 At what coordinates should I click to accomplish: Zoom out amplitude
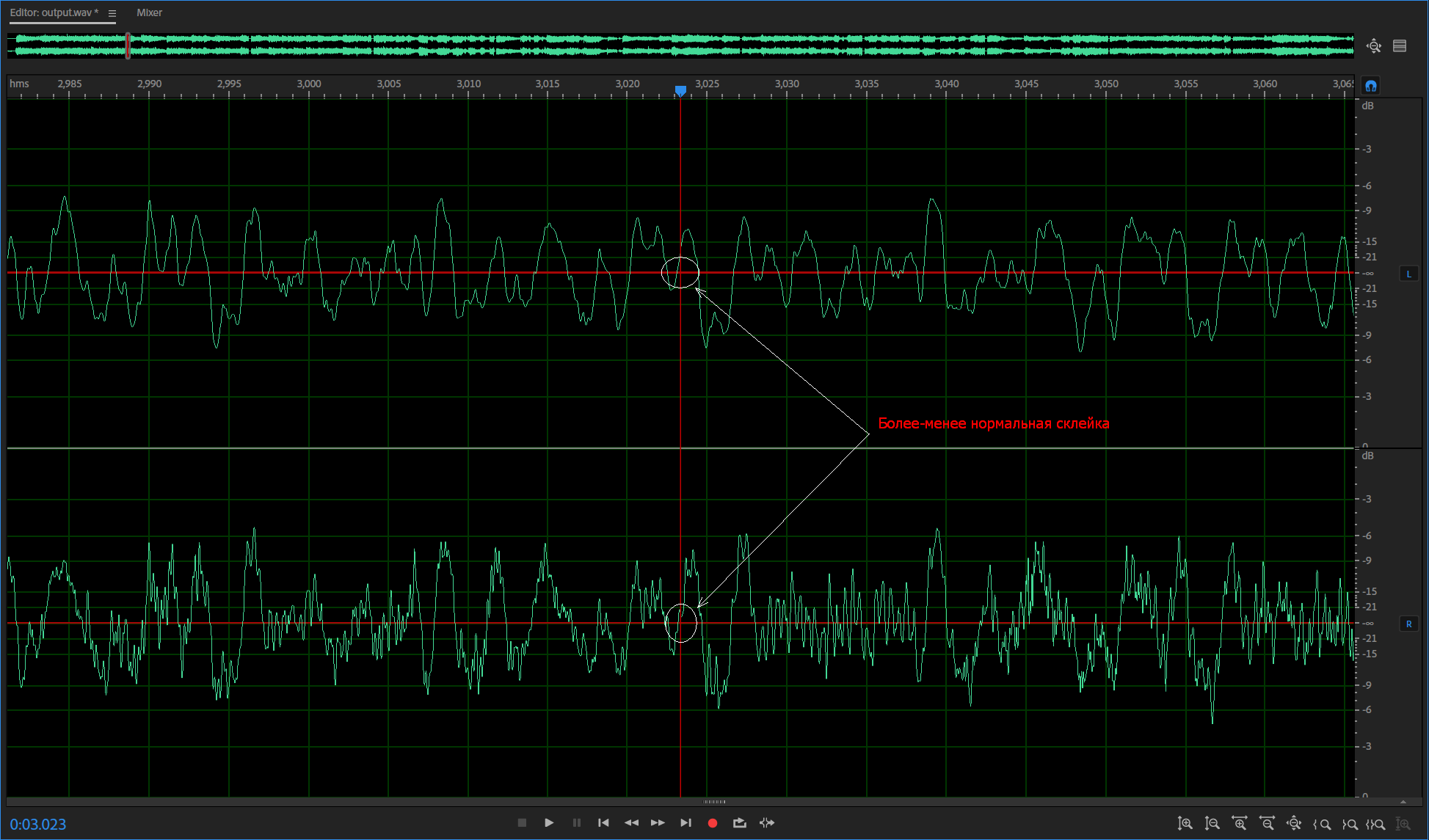click(x=1212, y=824)
